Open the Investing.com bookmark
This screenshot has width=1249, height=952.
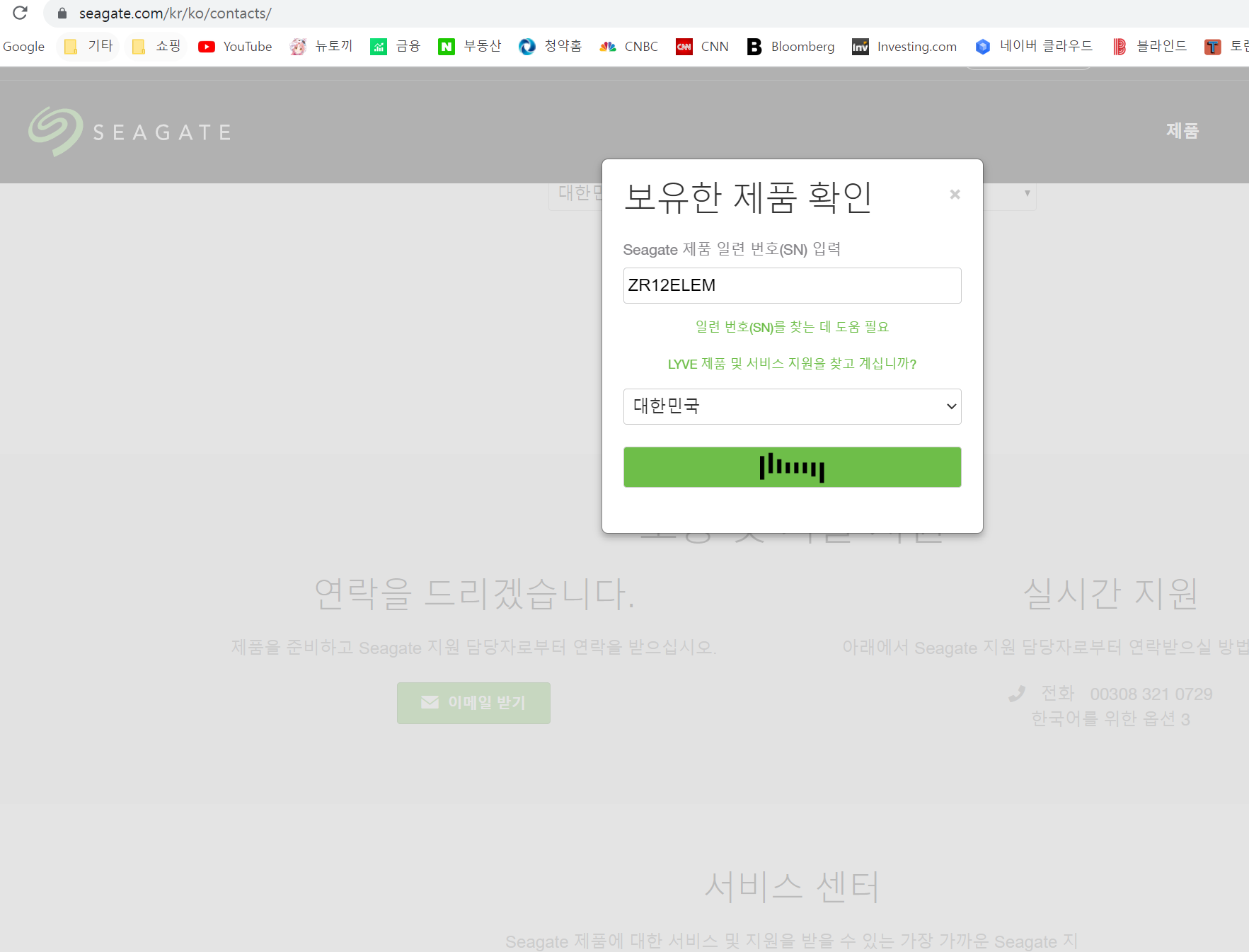point(904,47)
